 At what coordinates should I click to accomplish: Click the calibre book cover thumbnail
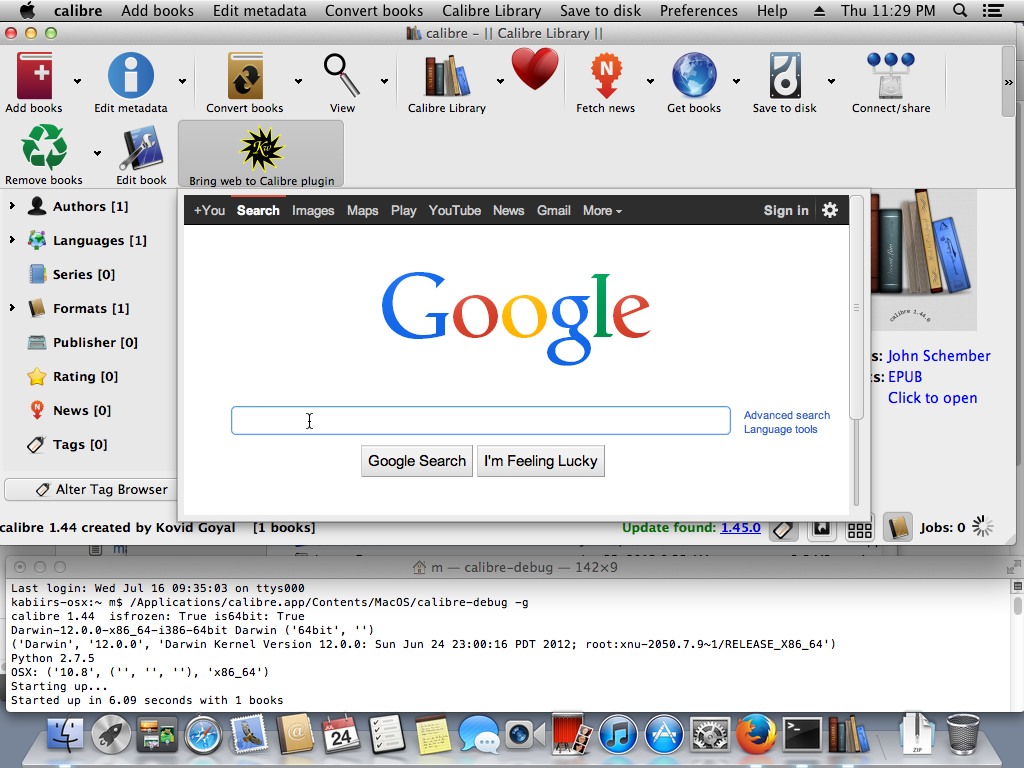(923, 259)
